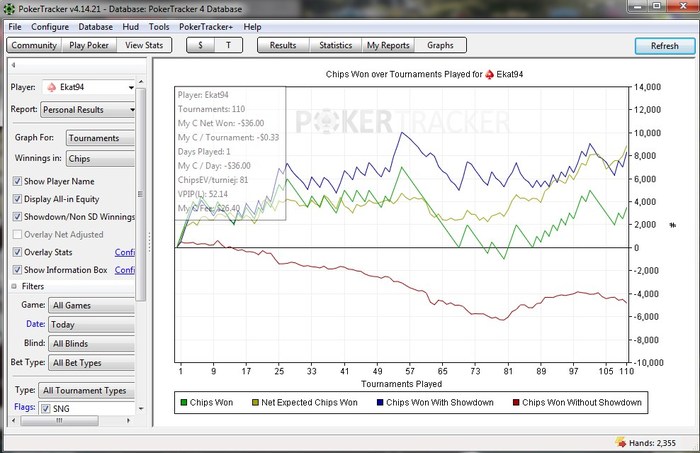This screenshot has width=700, height=453.
Task: Click the hands counter icon in status bar
Action: (621, 442)
